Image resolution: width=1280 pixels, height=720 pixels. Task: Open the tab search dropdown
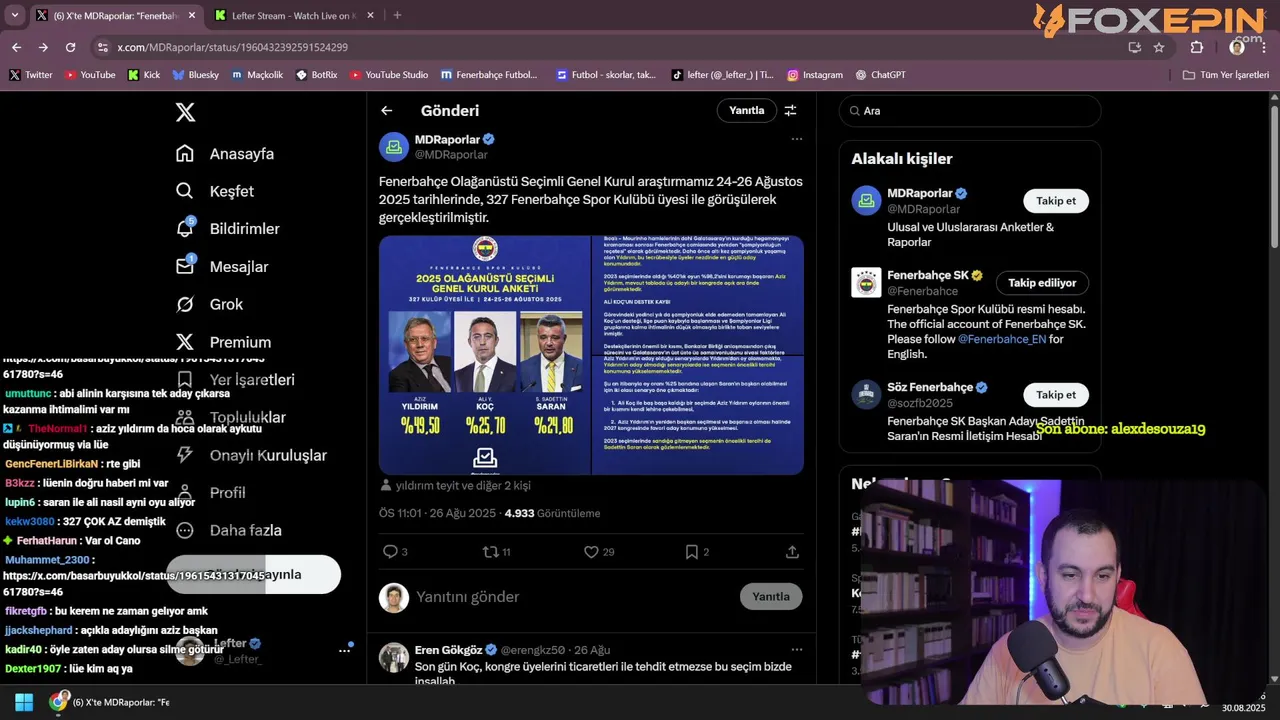tap(13, 15)
